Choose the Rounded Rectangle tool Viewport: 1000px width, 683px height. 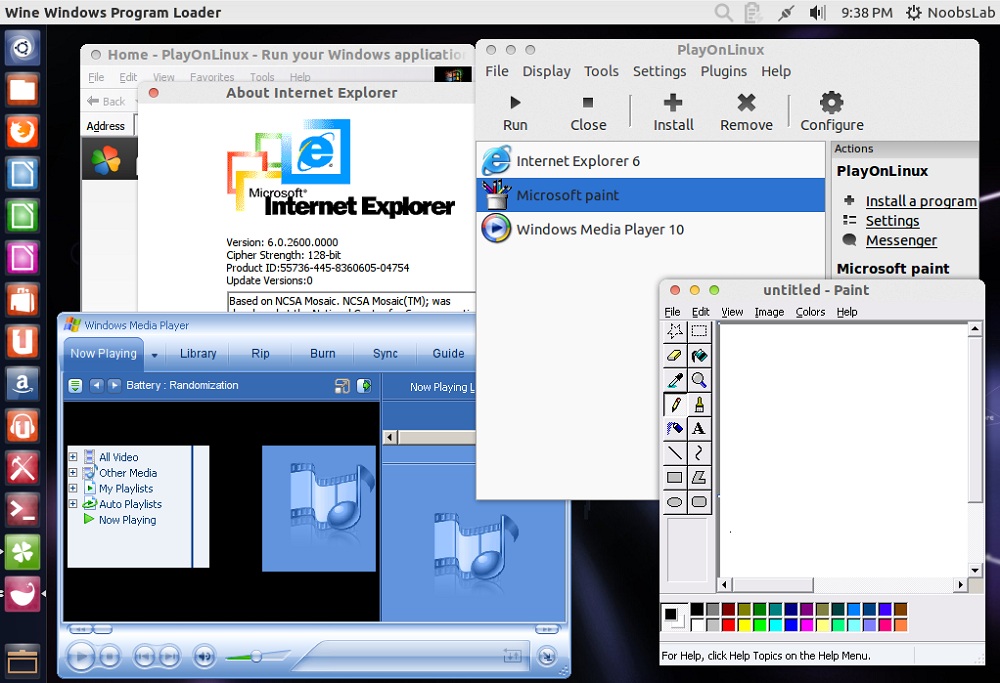[x=699, y=502]
